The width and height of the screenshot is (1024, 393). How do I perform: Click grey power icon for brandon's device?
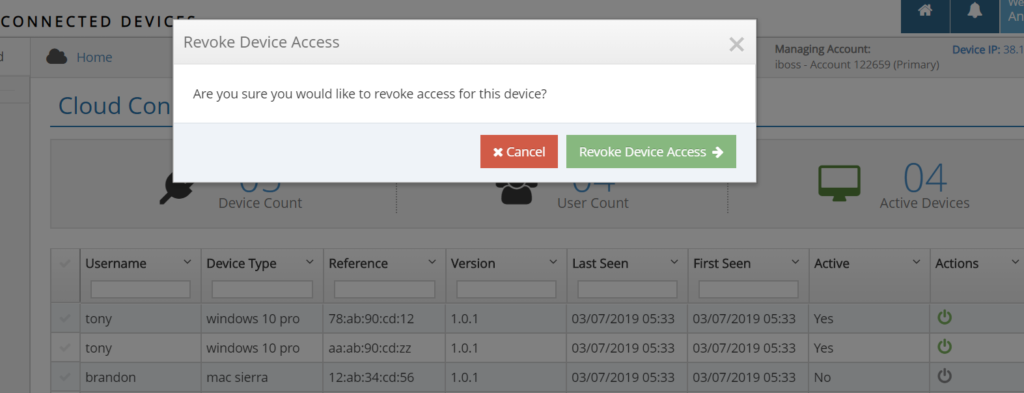tap(944, 375)
